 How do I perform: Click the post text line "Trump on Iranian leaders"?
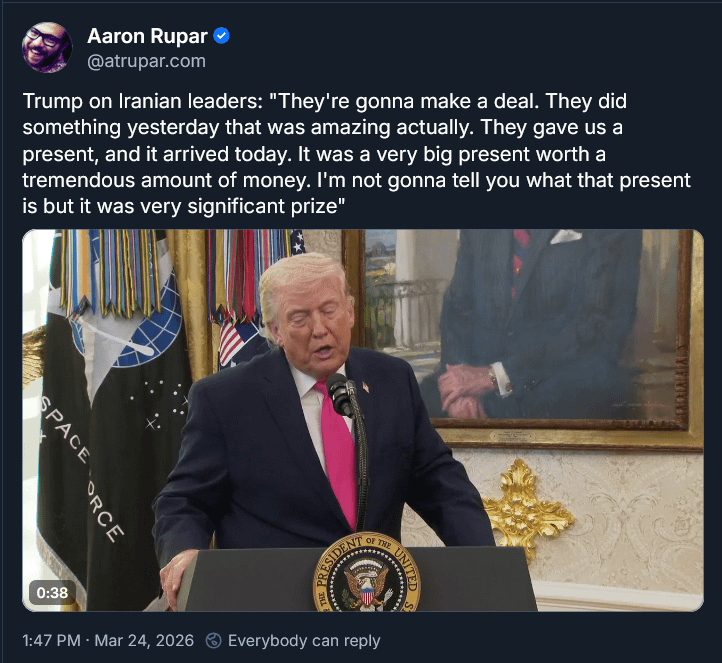142,101
